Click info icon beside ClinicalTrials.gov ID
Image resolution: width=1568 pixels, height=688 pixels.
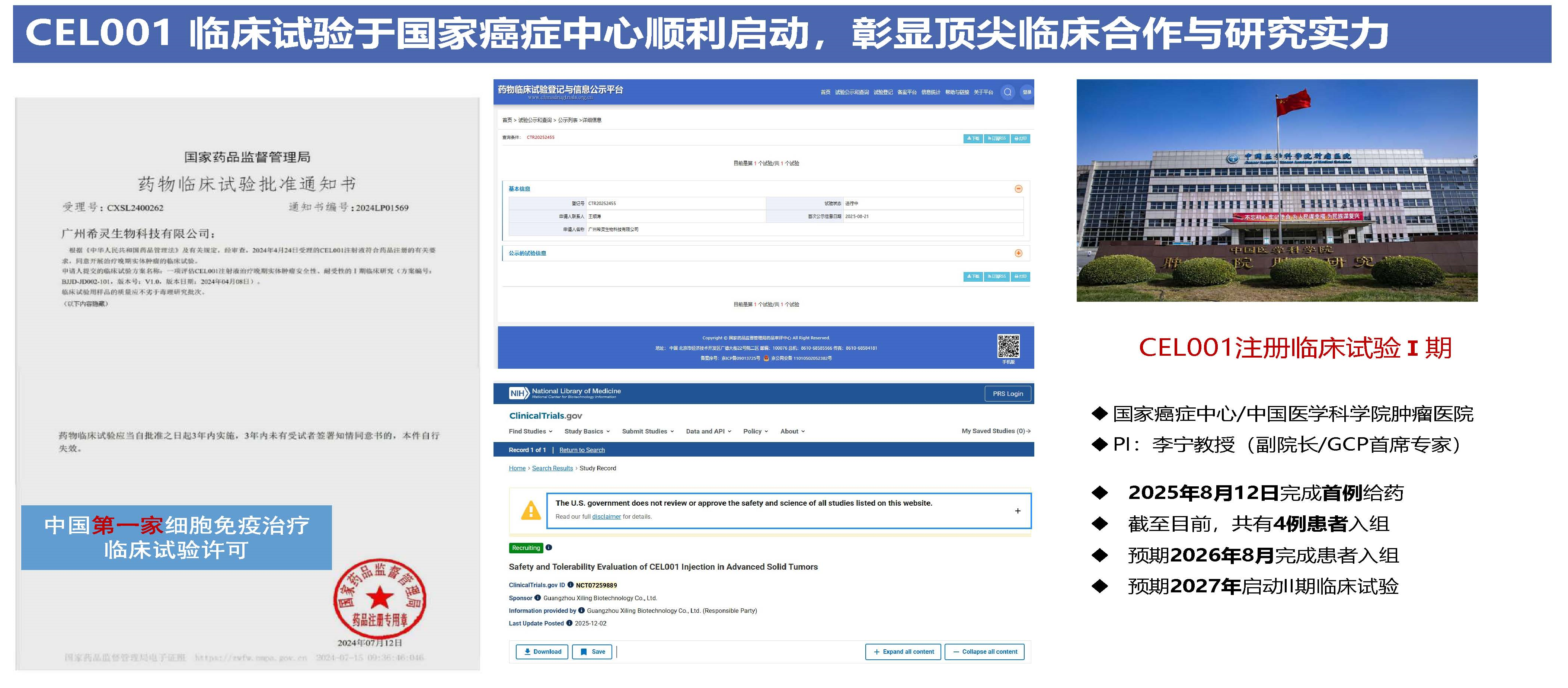570,585
